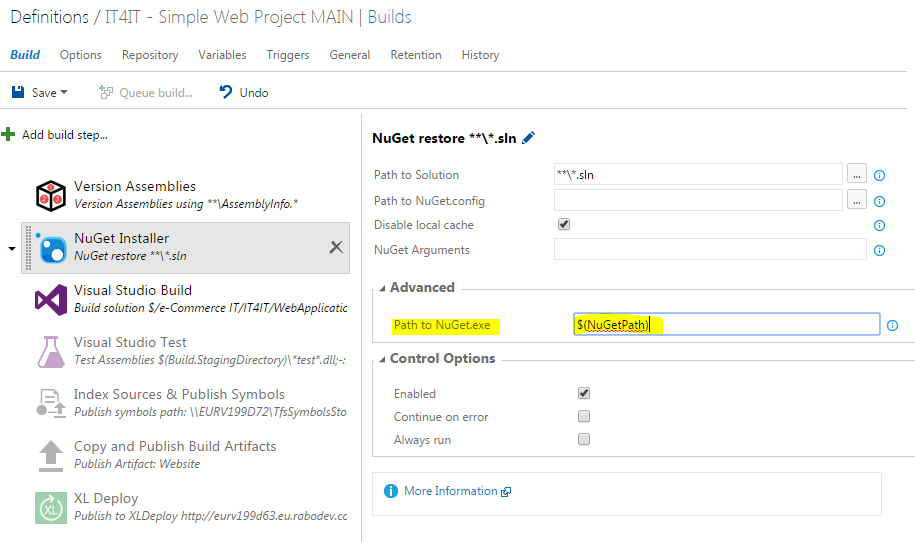Click 'Publish Artifact: Website' description text
Image resolution: width=915 pixels, height=542 pixels.
(x=137, y=464)
